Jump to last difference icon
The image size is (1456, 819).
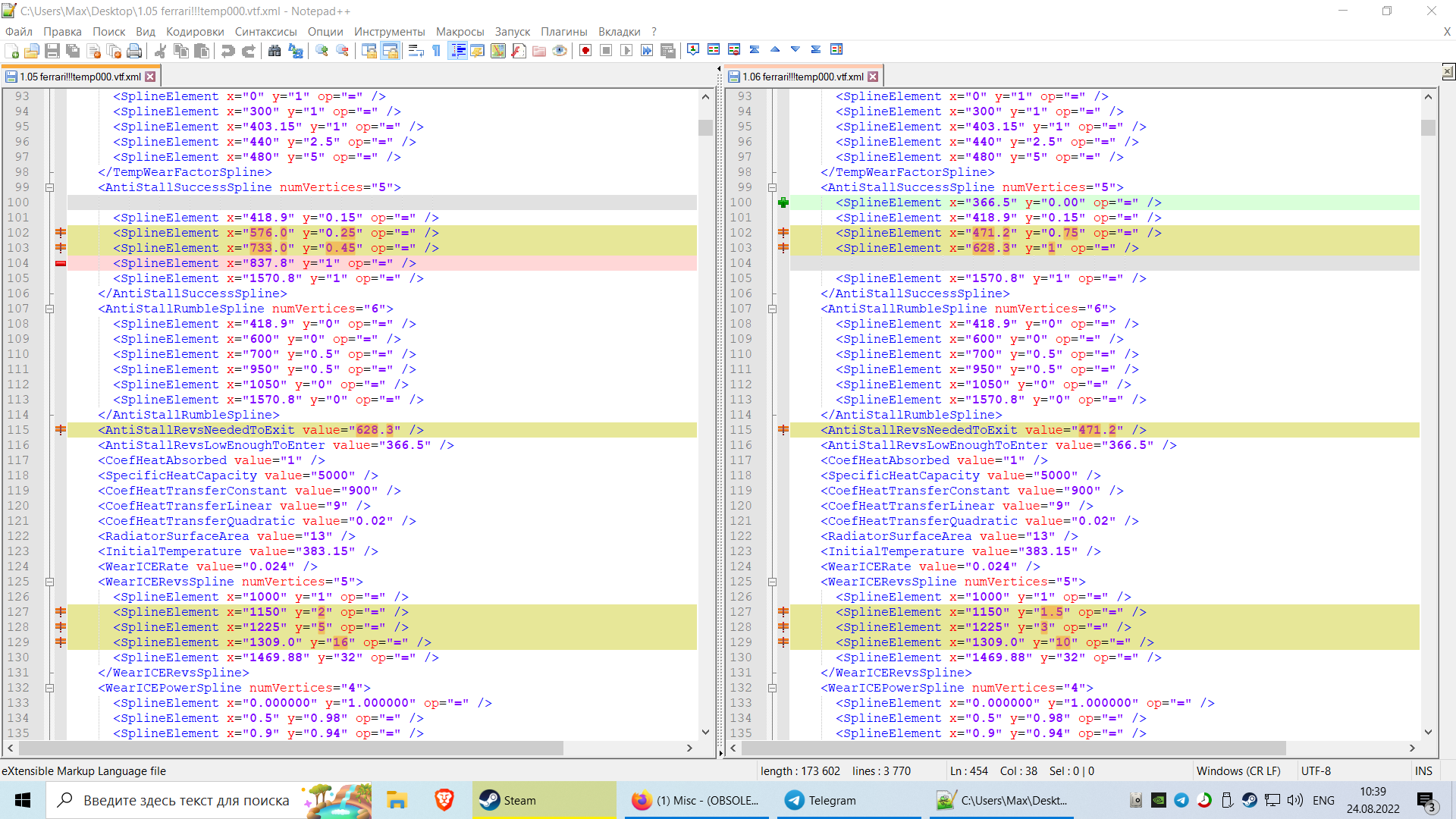816,49
